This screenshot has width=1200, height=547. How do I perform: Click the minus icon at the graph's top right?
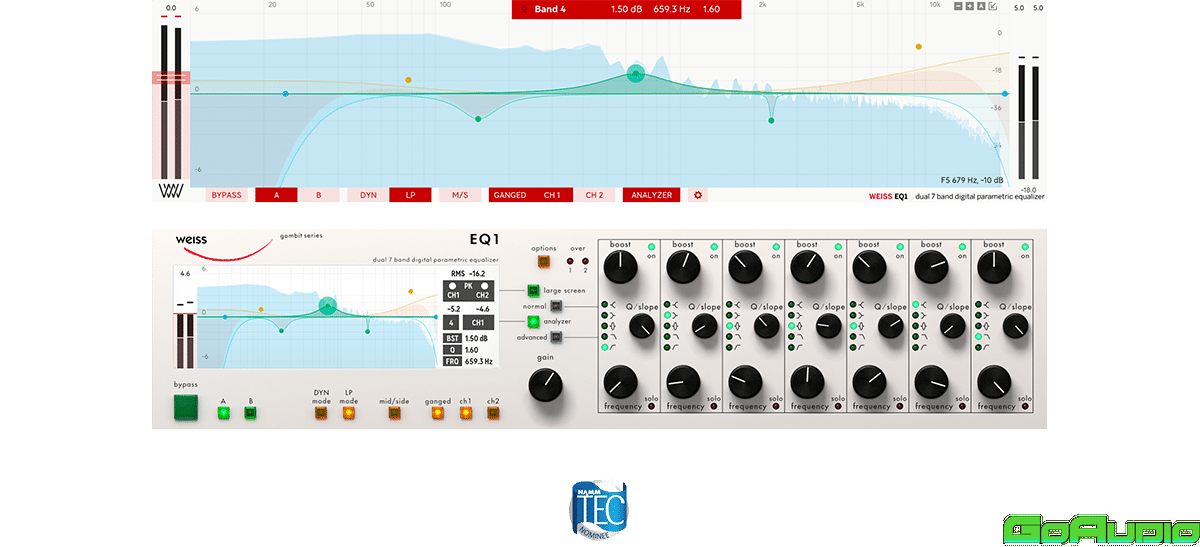click(x=957, y=7)
